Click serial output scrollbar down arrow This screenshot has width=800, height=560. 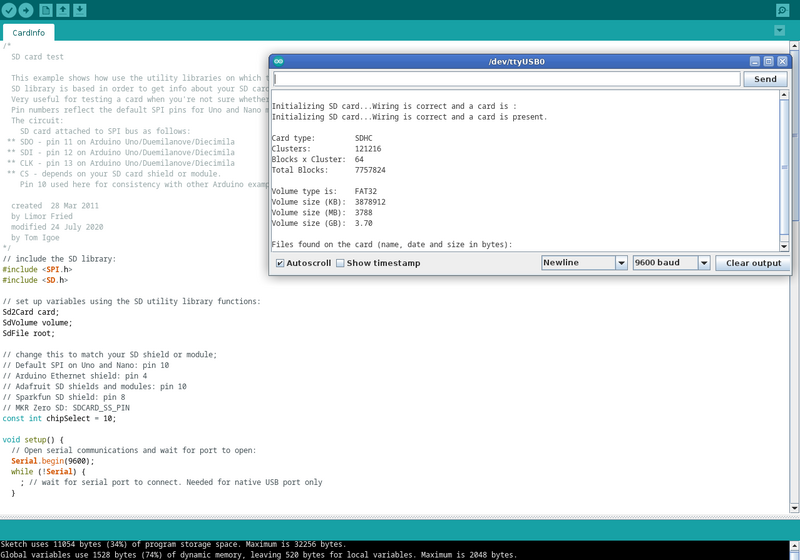click(784, 246)
